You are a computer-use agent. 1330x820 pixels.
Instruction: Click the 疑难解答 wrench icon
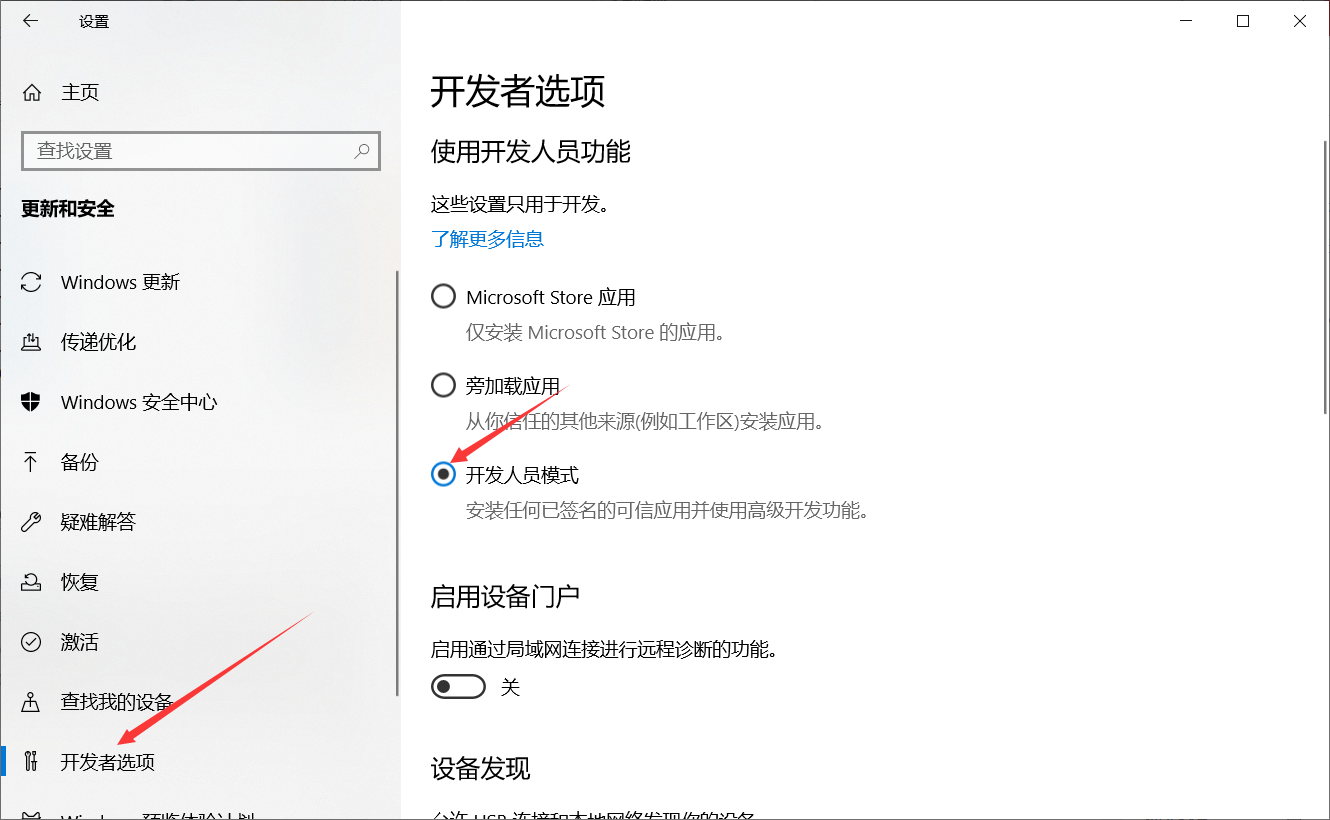click(29, 521)
